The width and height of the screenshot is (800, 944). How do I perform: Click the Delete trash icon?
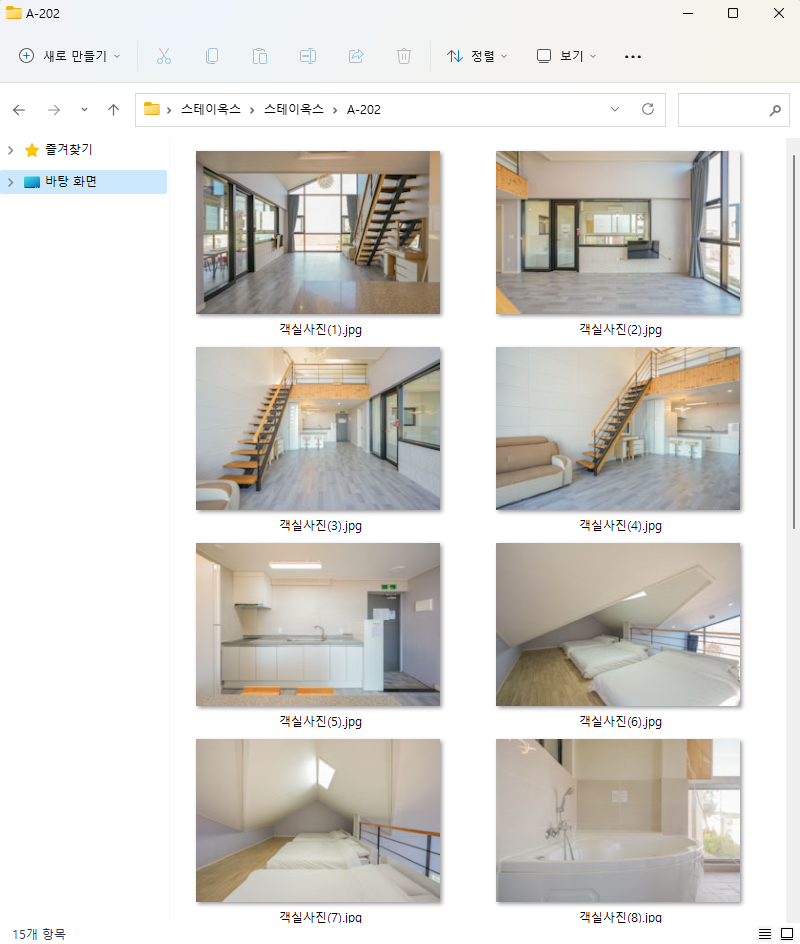pos(404,57)
